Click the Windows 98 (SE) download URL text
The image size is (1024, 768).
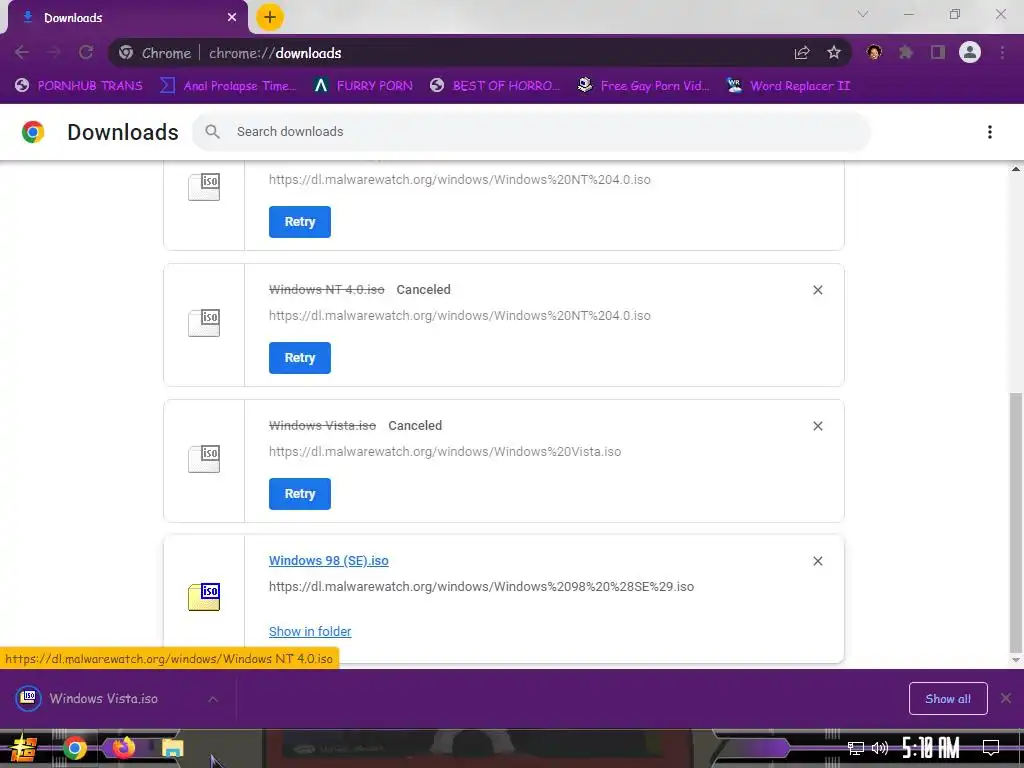click(481, 586)
